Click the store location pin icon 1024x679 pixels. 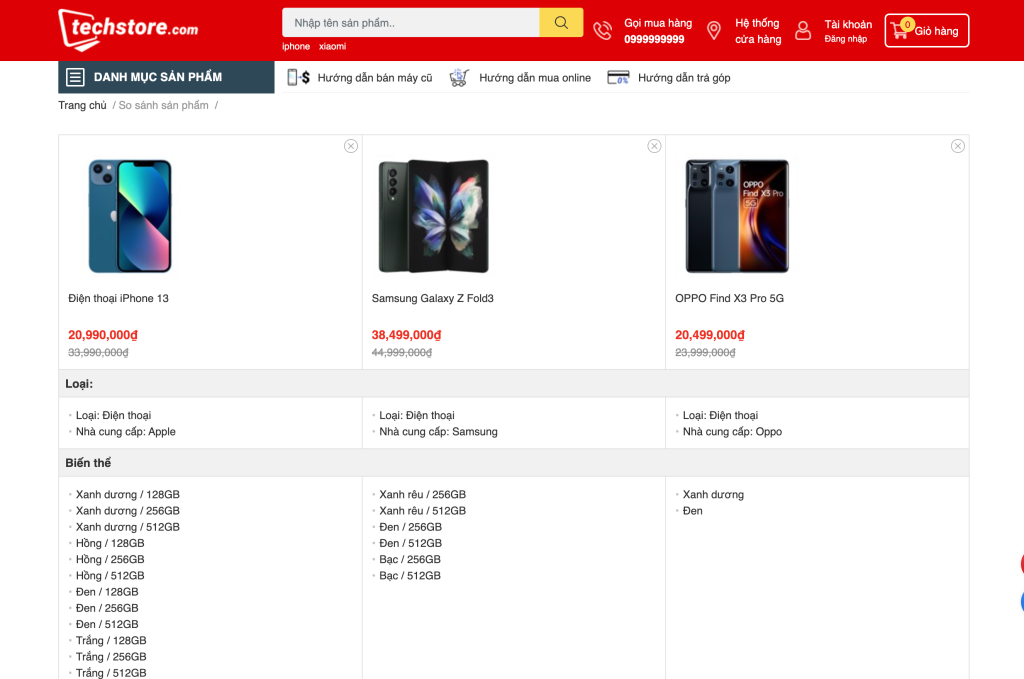coord(713,31)
